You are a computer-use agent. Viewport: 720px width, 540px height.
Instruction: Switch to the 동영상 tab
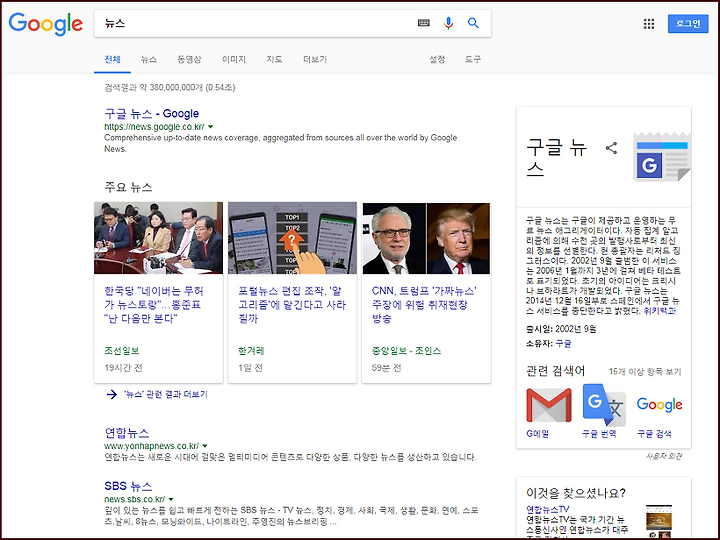tap(189, 60)
